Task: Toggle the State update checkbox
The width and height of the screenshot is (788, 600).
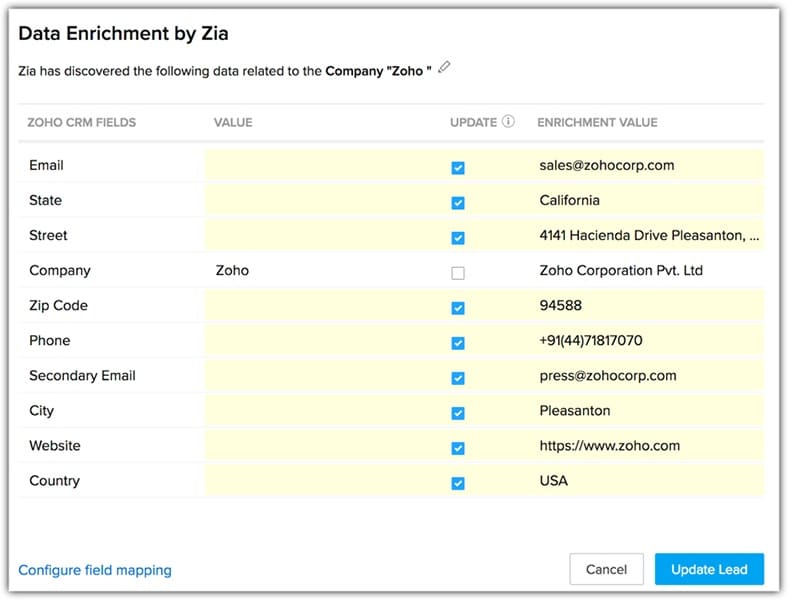Action: coord(458,203)
